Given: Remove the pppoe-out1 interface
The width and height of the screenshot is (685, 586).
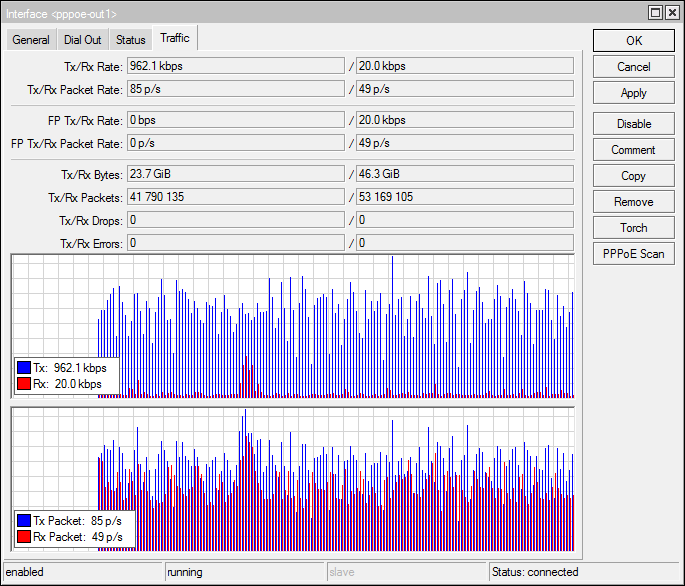Looking at the screenshot, I should 633,202.
